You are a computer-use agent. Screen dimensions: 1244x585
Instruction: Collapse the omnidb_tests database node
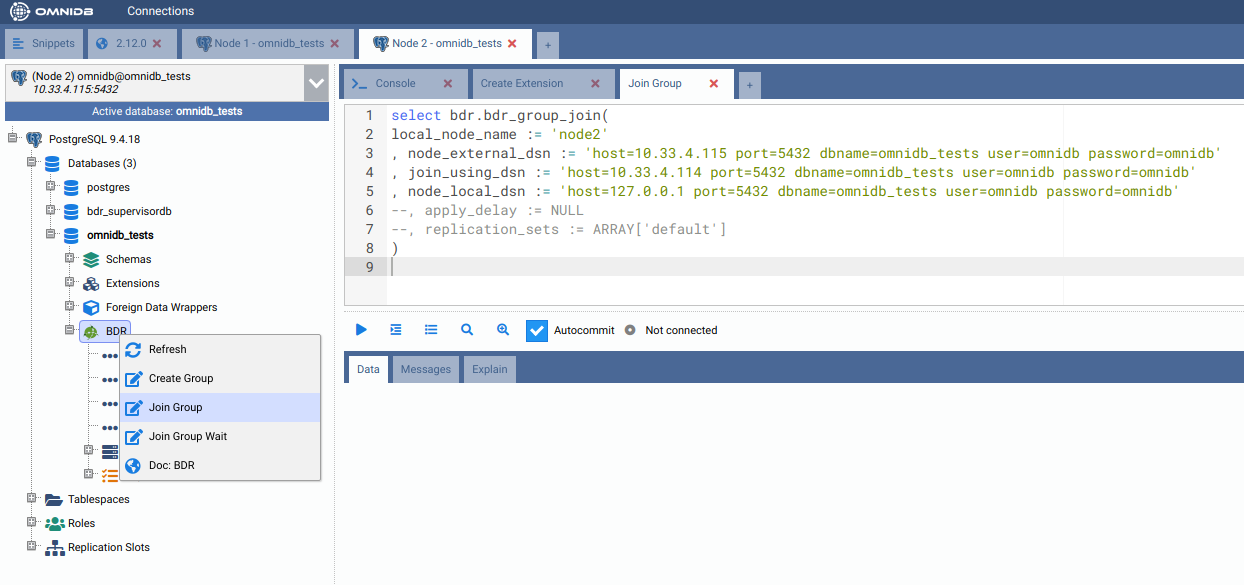click(50, 235)
